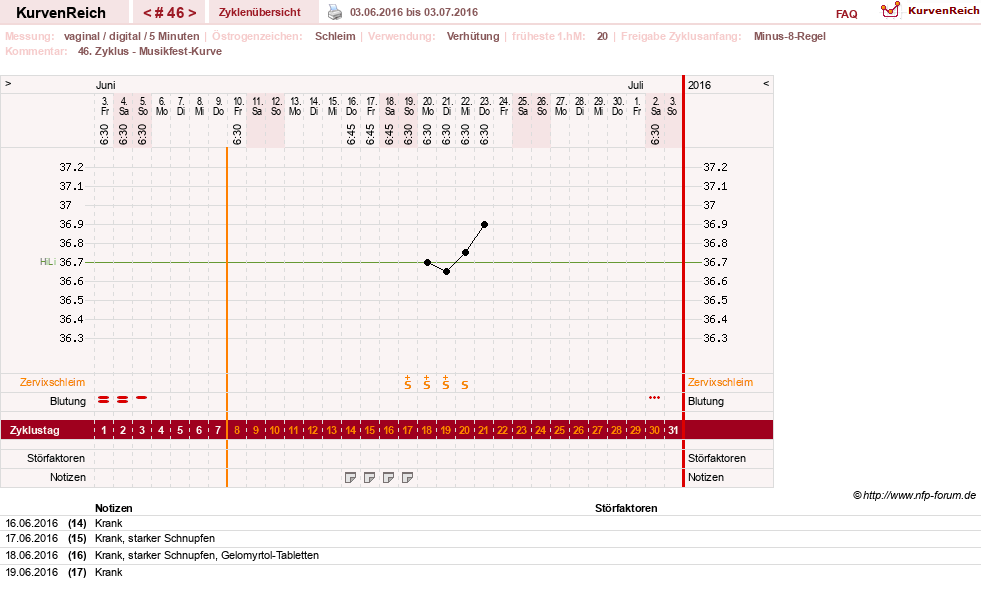Viewport: 981px width, 607px height.
Task: Click note mentioning Gelomyrtol-Tabletten
Action: 206,556
